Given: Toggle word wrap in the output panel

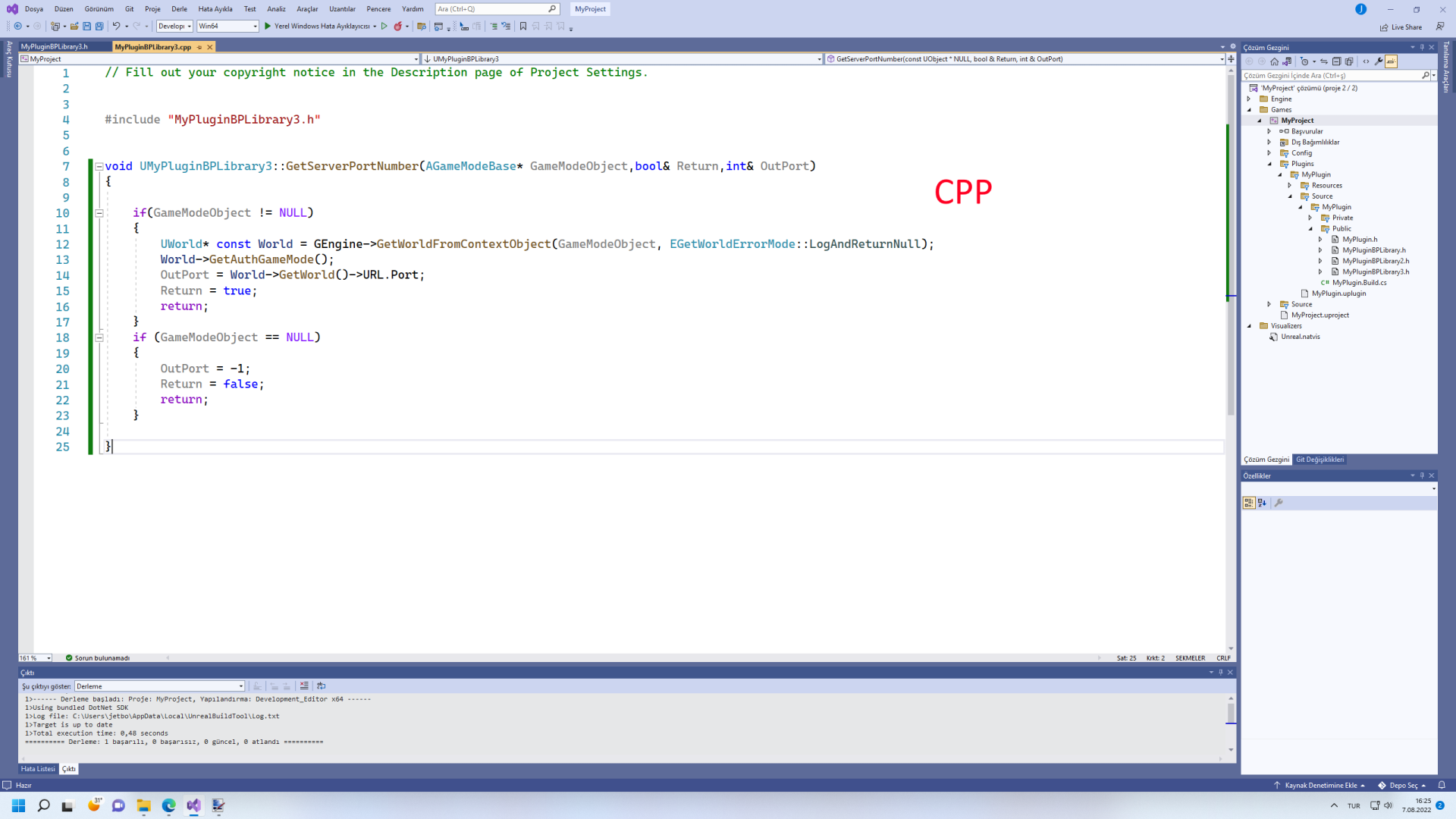Looking at the screenshot, I should [321, 686].
